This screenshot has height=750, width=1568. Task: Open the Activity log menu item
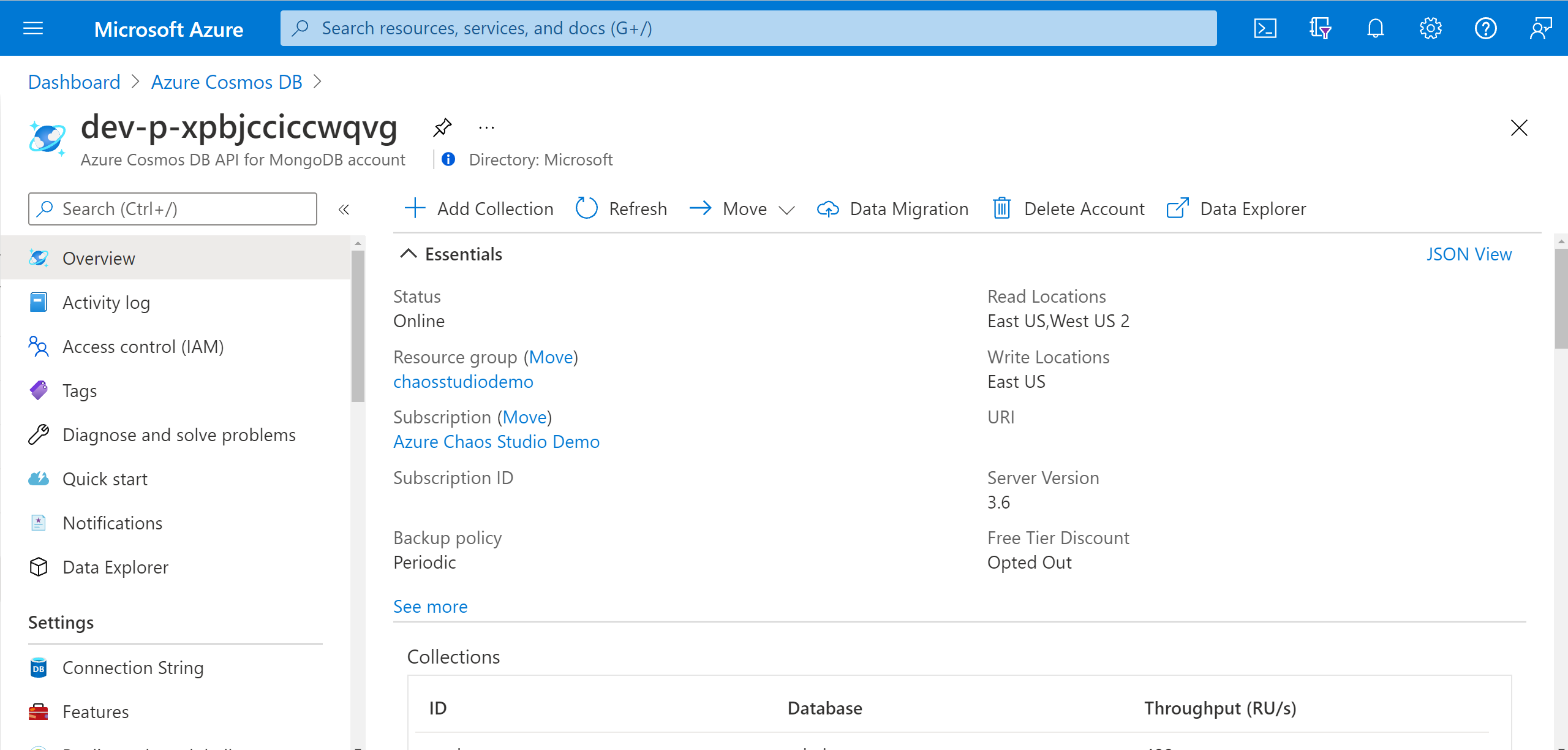tap(107, 302)
